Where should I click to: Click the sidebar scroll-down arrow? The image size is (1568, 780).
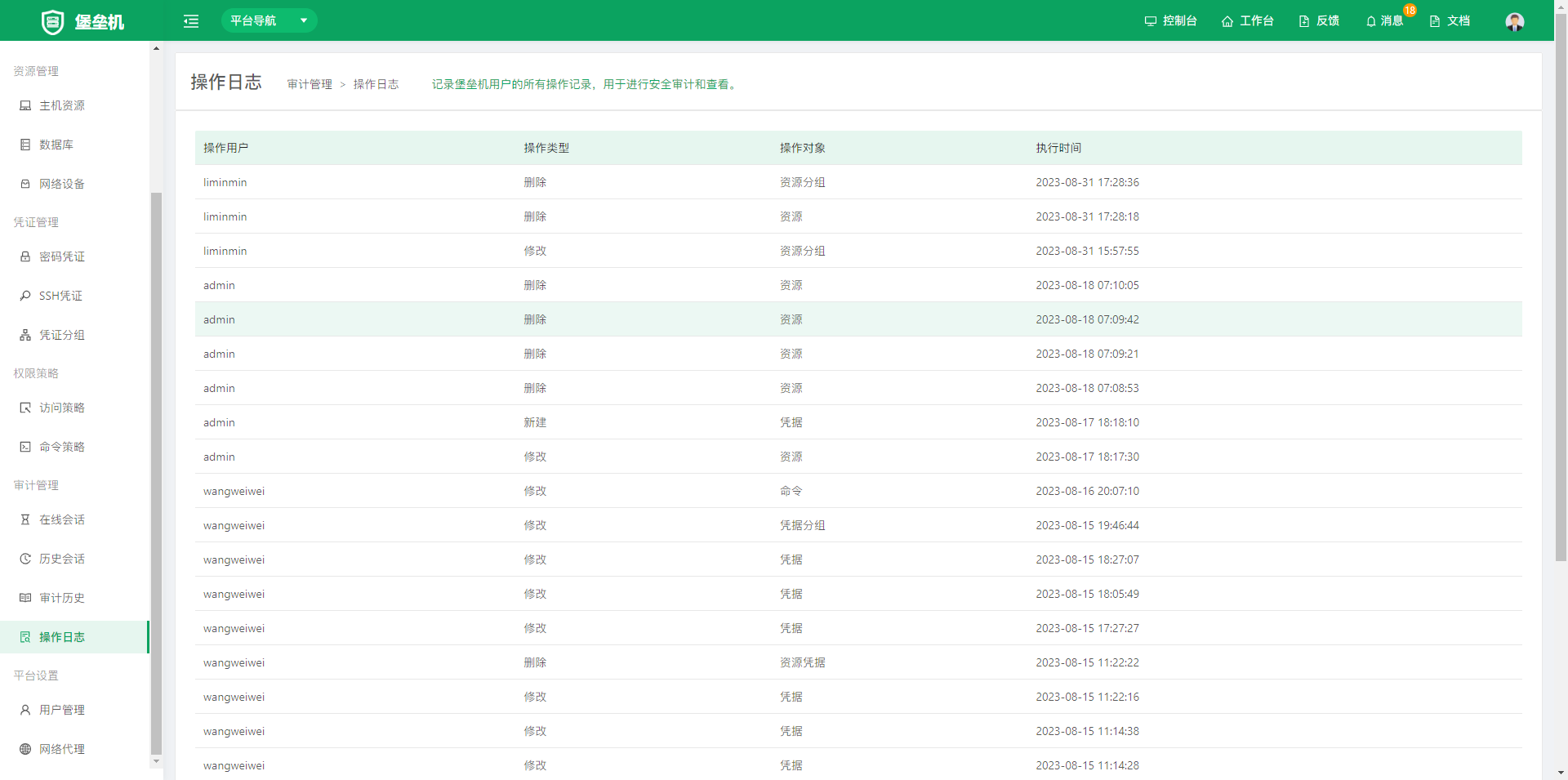coord(156,761)
